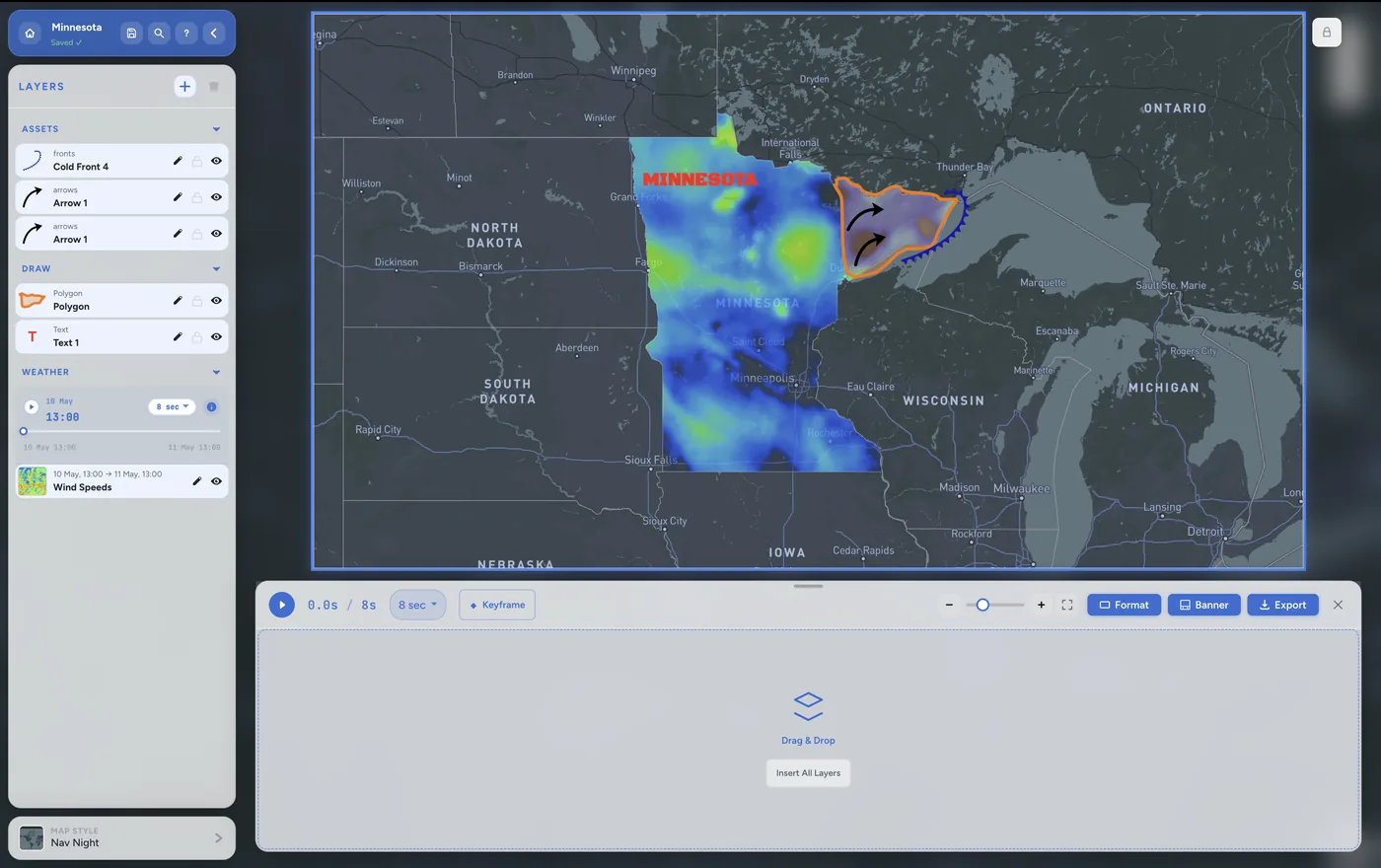Hide the Arrow 1 layer just above DRAW
This screenshot has height=868, width=1381.
coord(216,234)
